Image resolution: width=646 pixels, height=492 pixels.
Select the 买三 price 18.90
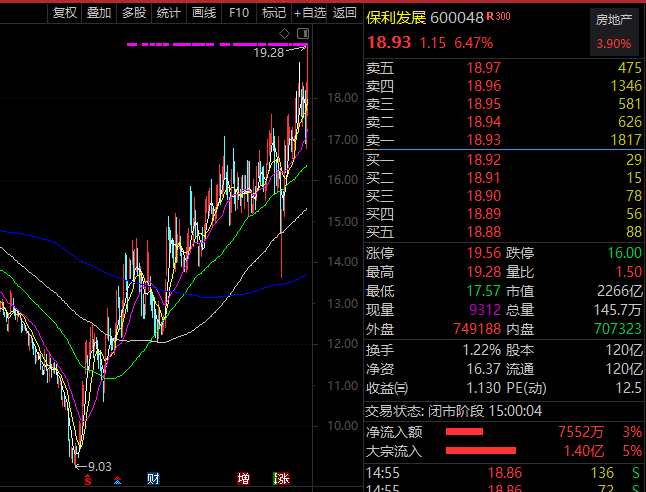(x=484, y=196)
